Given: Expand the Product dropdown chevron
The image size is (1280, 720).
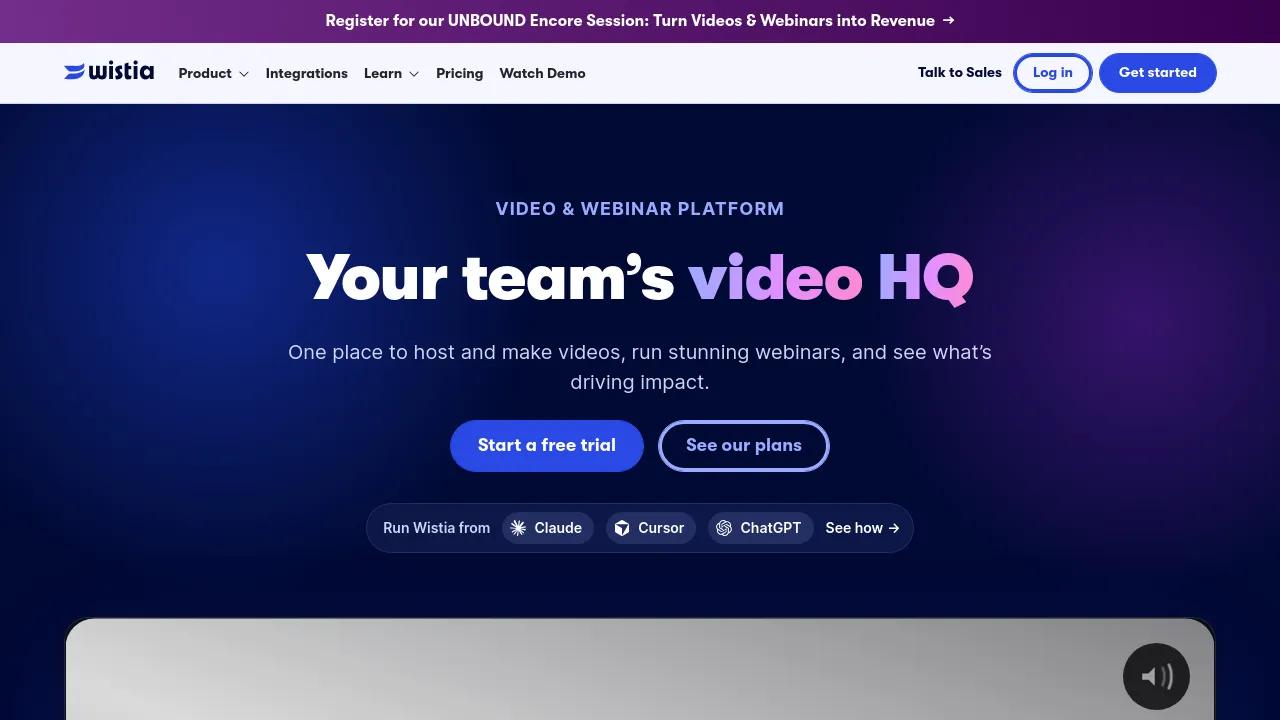Looking at the screenshot, I should (243, 74).
